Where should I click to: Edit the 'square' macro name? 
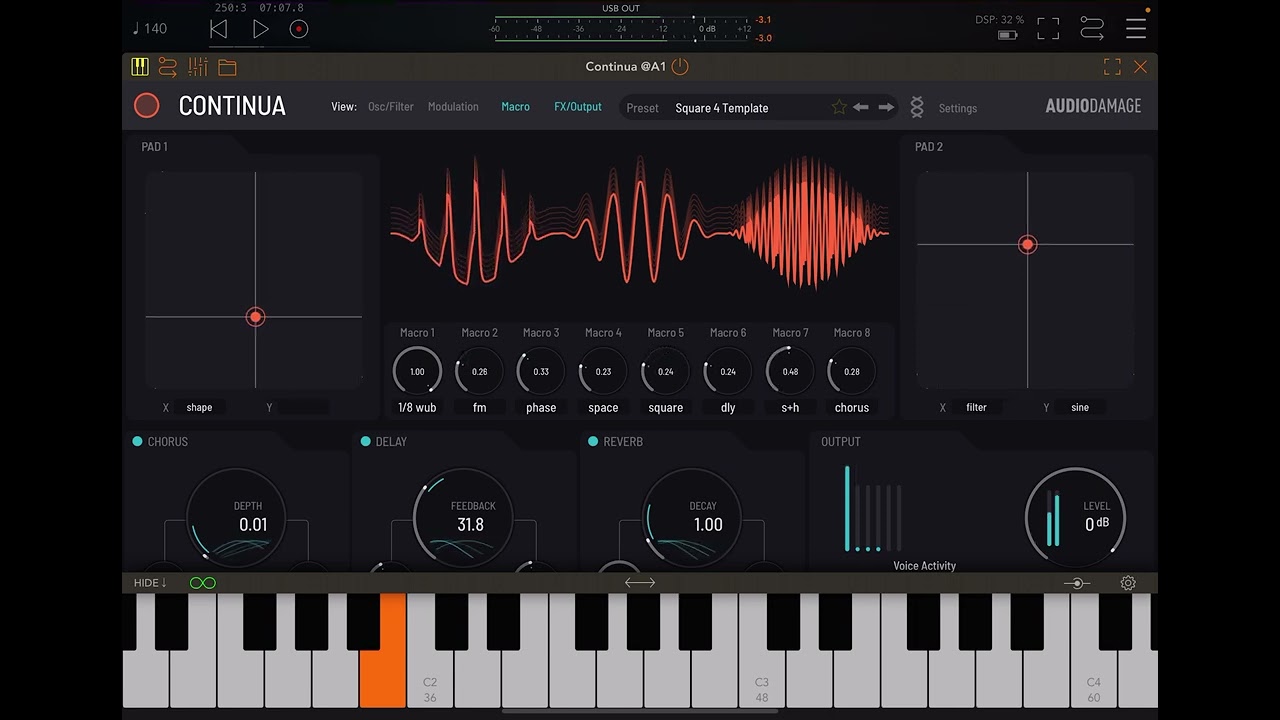tap(666, 407)
